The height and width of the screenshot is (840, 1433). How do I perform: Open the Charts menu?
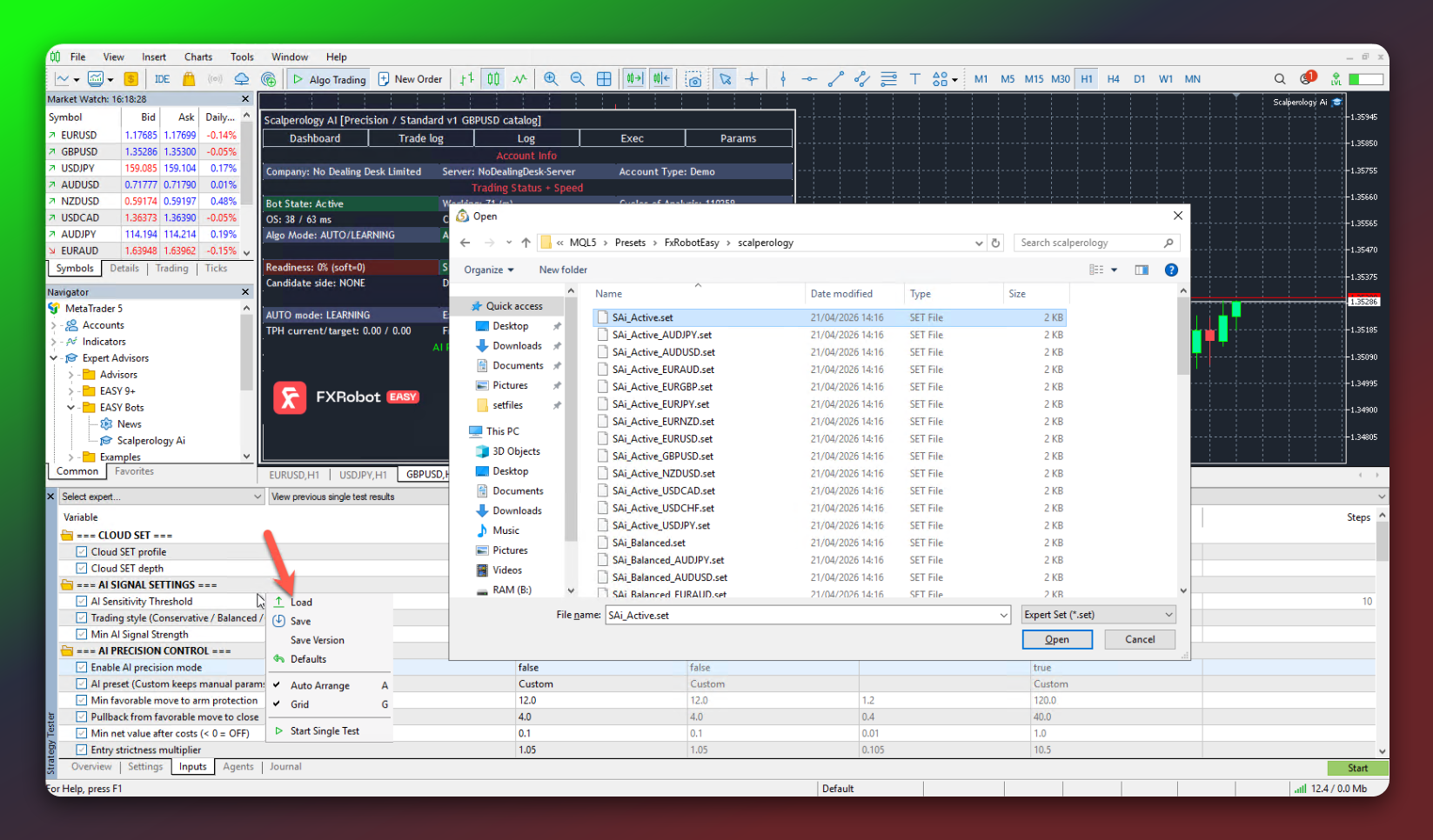pyautogui.click(x=198, y=57)
